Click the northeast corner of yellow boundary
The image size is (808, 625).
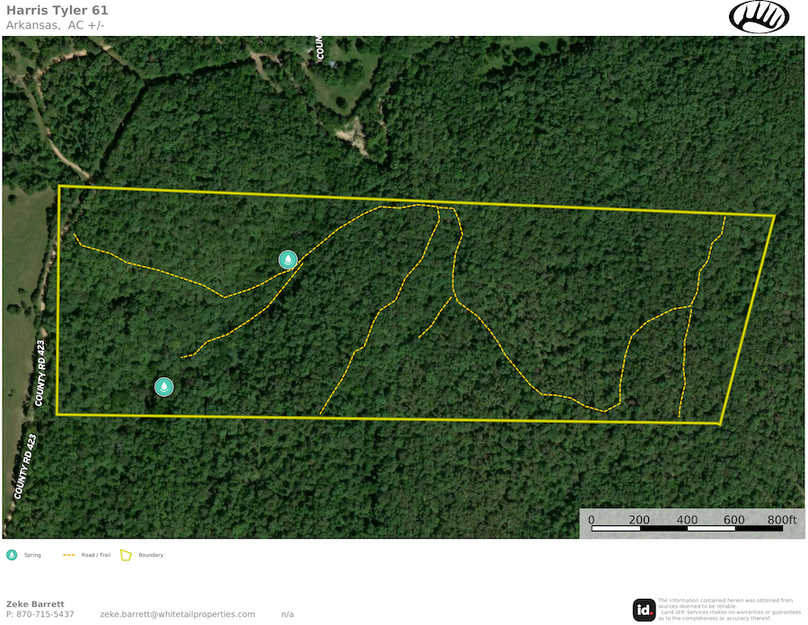click(775, 215)
